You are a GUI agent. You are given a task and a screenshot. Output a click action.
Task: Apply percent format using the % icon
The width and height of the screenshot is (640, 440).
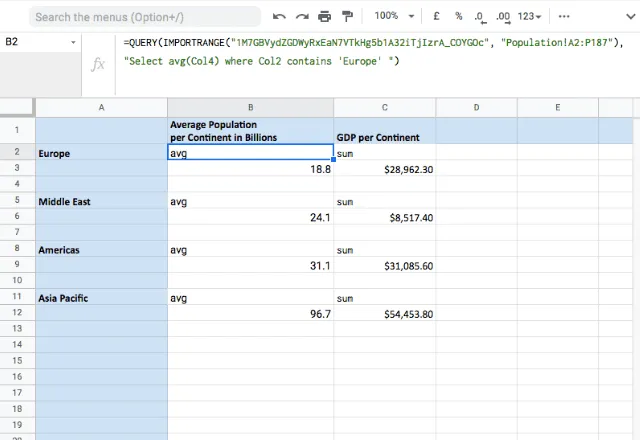[458, 17]
